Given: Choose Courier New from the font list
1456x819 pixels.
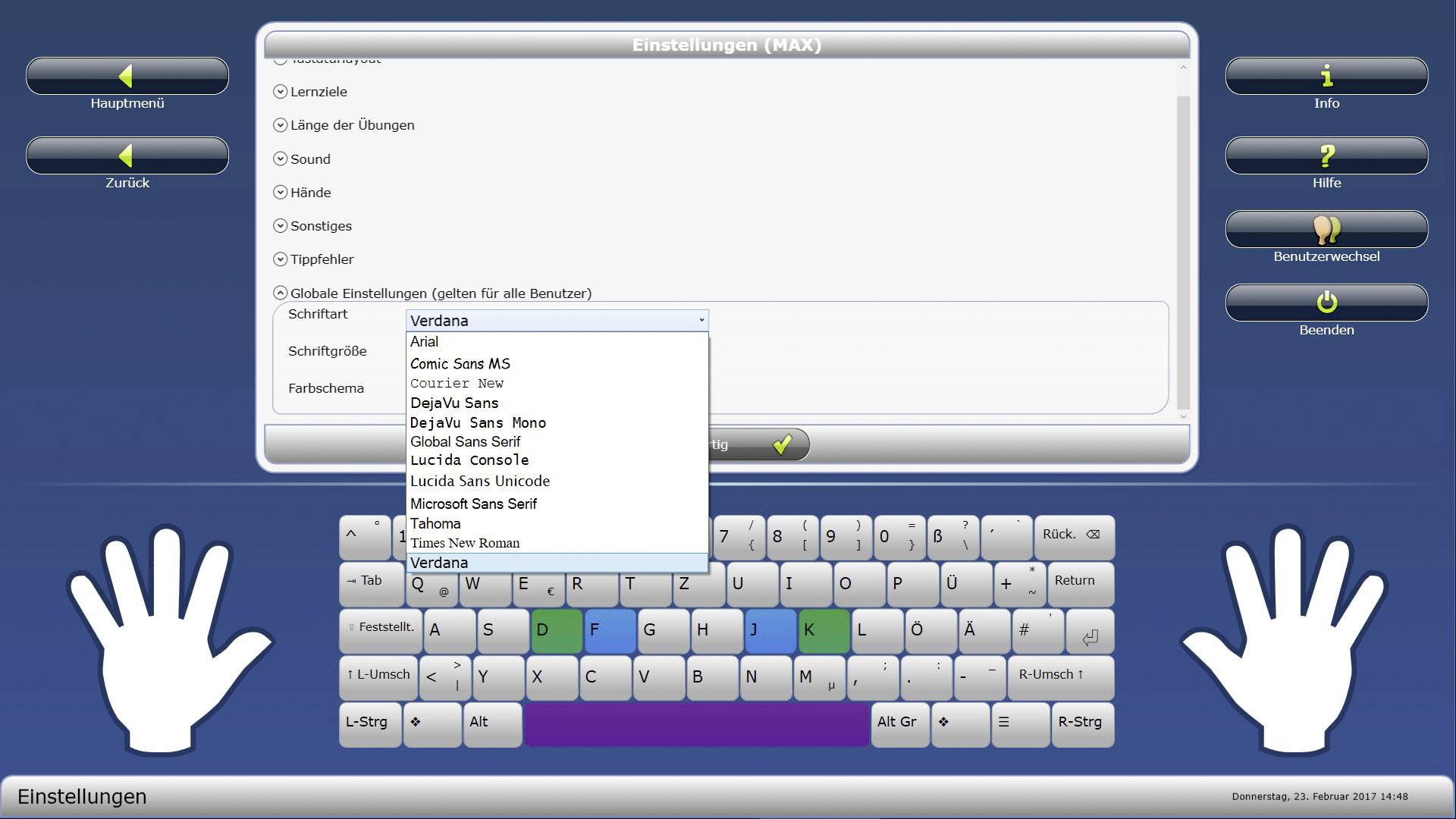Looking at the screenshot, I should [x=557, y=383].
